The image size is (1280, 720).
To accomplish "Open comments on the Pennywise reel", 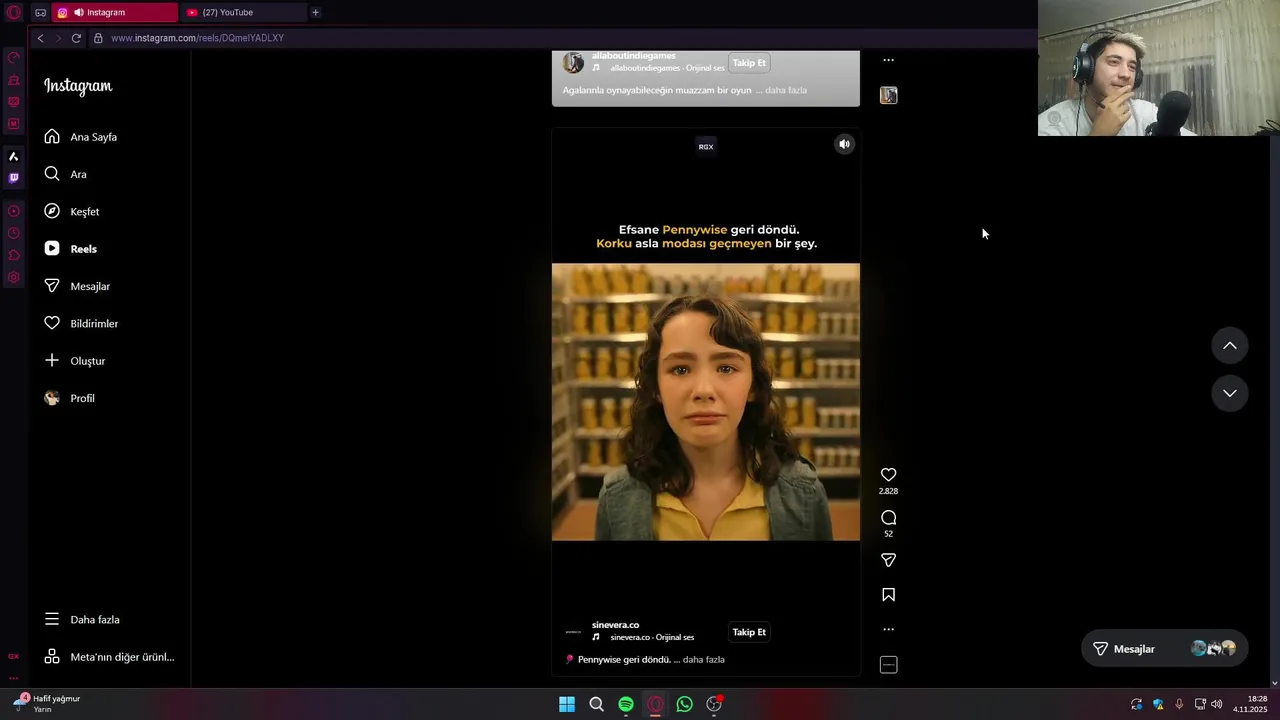I will click(x=888, y=518).
